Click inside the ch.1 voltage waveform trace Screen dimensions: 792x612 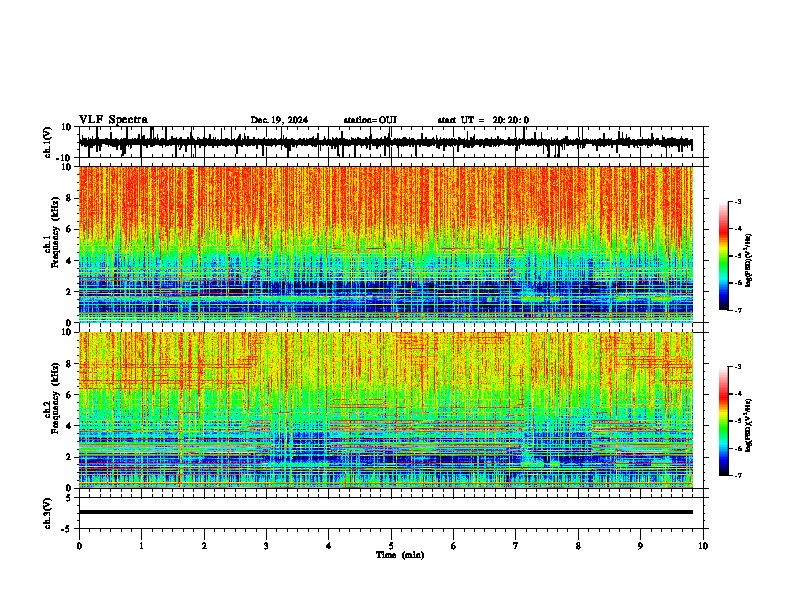tap(385, 143)
